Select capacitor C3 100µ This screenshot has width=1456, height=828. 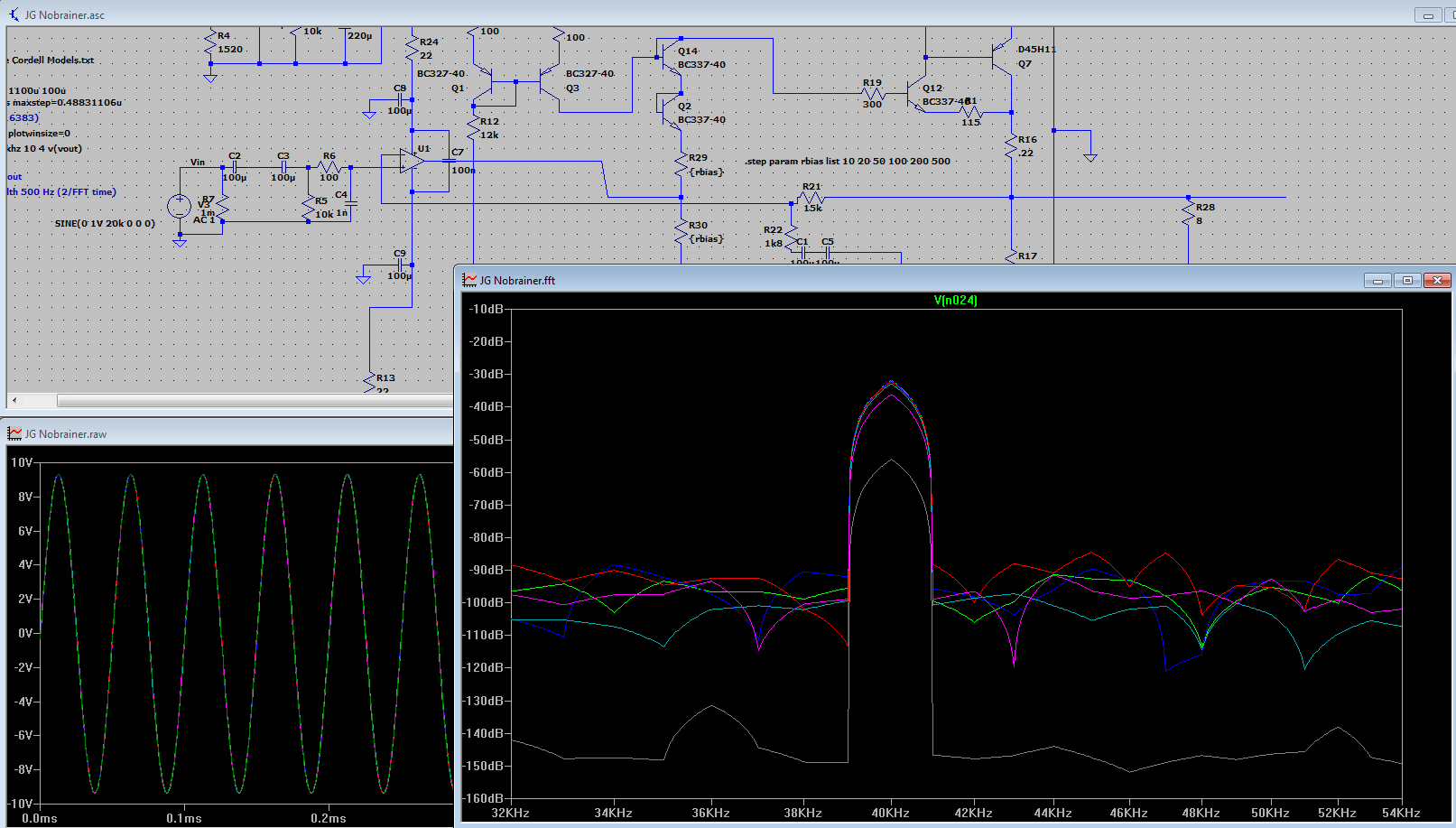283,167
